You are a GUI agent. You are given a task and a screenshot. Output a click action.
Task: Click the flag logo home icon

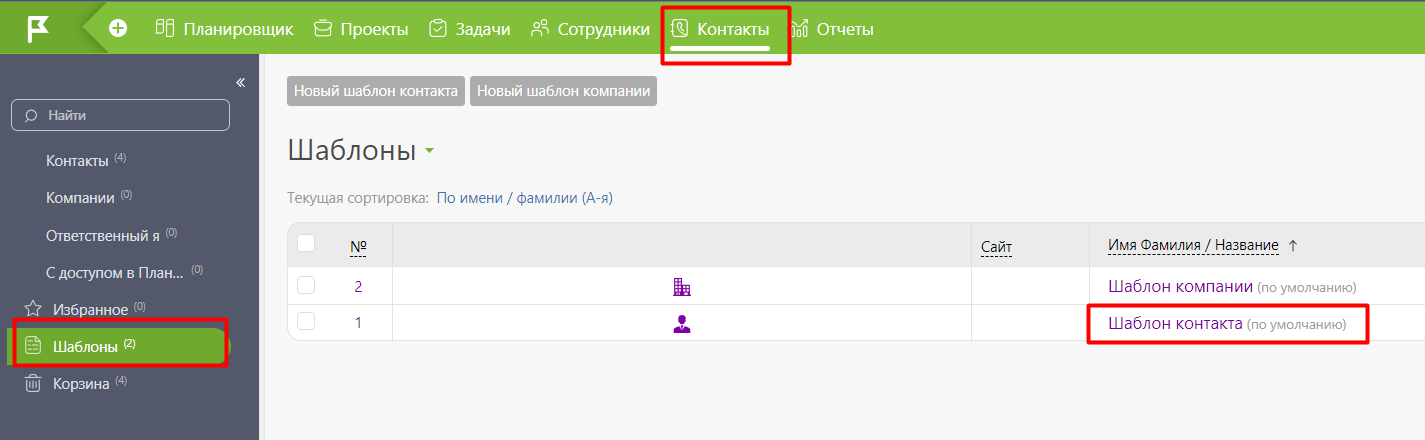38,28
